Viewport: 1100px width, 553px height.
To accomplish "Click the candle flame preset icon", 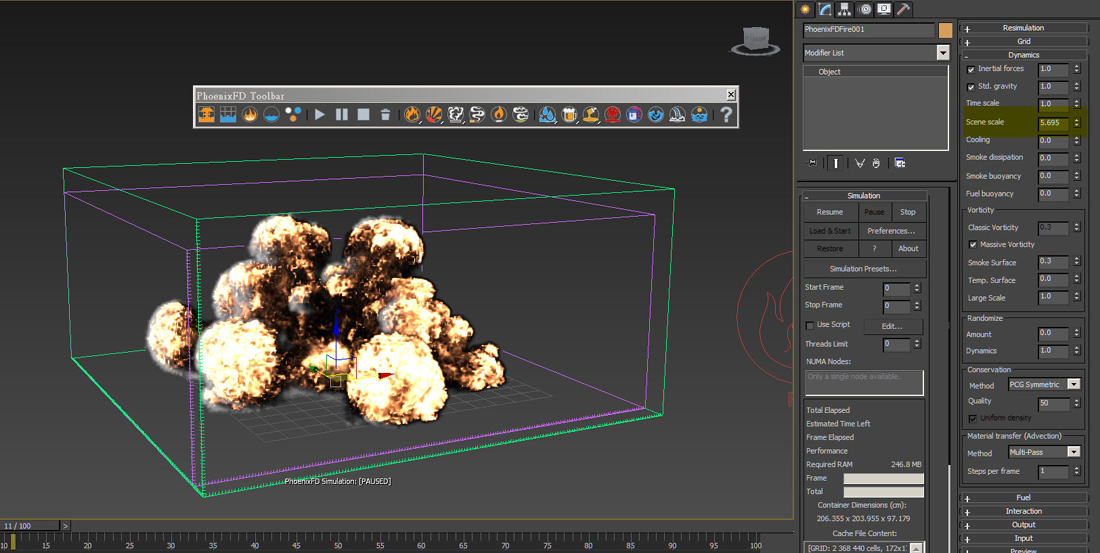I will tap(499, 115).
